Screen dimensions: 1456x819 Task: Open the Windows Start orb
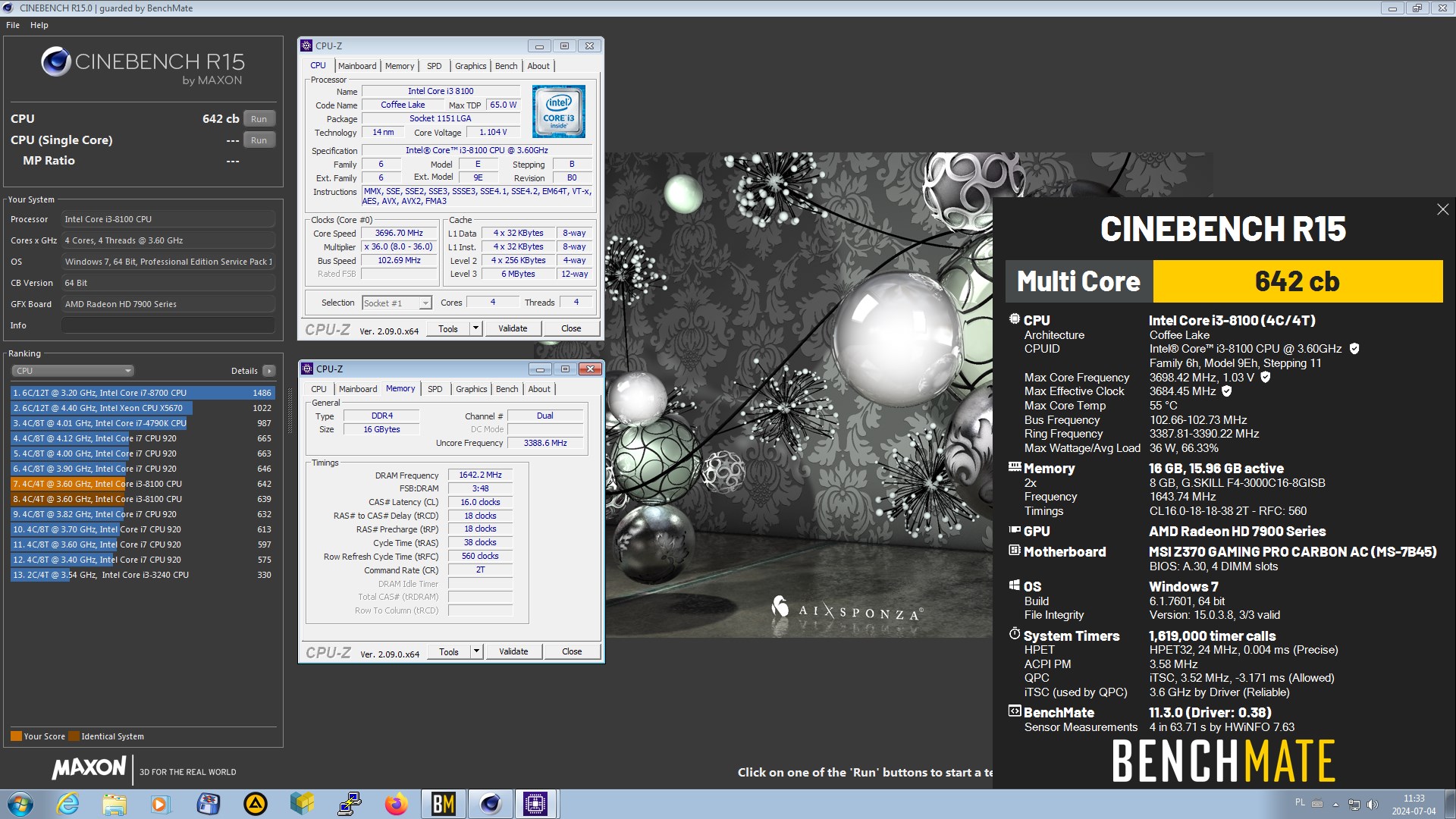20,804
